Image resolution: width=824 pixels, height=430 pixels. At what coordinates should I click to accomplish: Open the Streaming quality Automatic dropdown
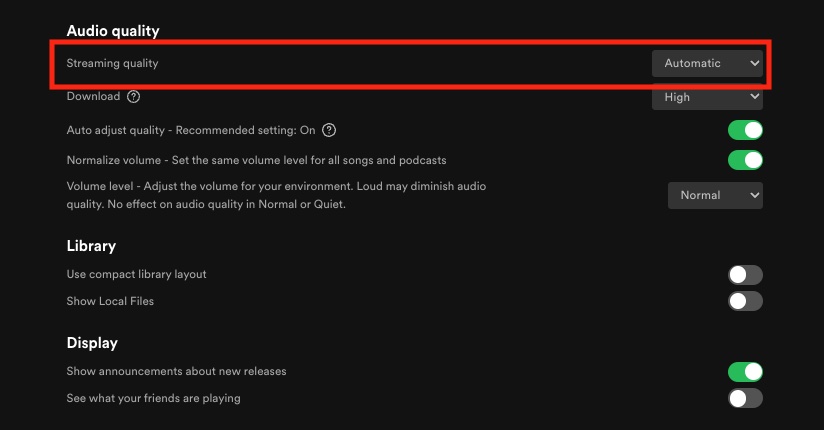(x=707, y=63)
